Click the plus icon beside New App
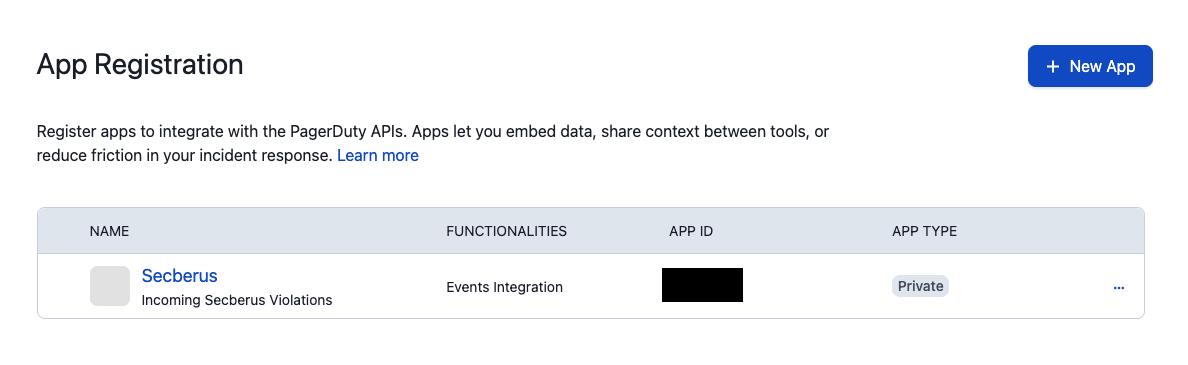 coord(1052,67)
